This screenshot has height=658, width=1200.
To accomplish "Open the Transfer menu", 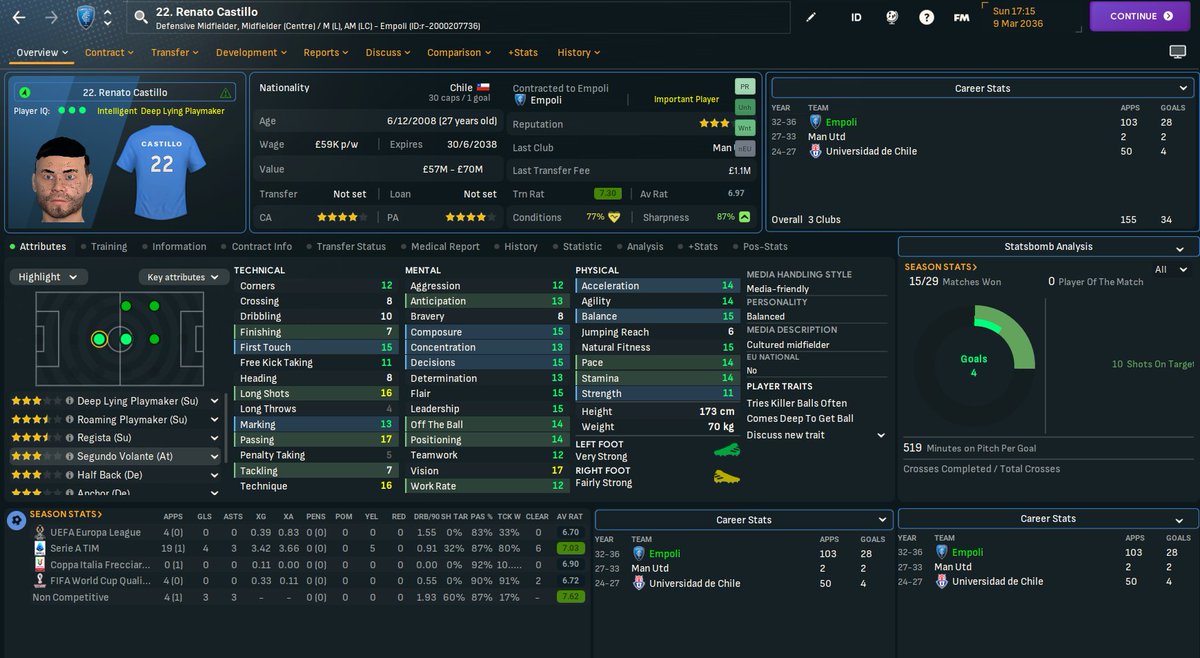I will (175, 52).
